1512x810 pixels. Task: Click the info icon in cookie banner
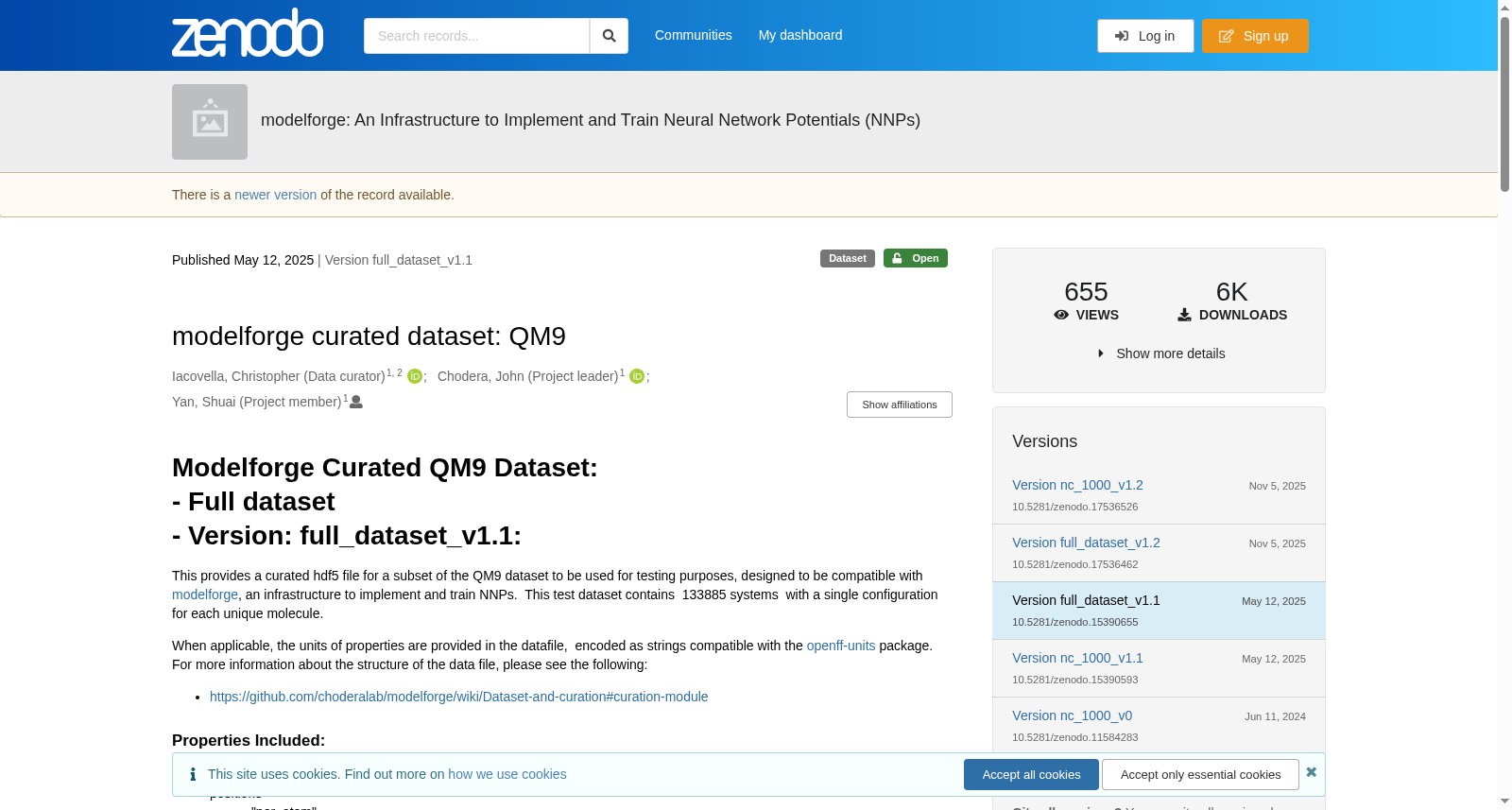pos(193,774)
